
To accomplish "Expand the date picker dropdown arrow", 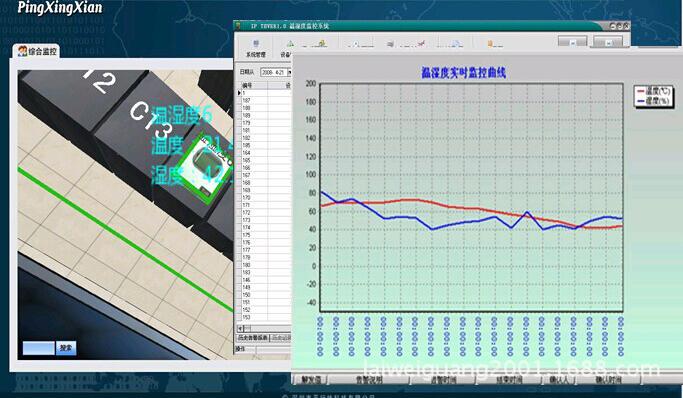I will click(x=289, y=72).
